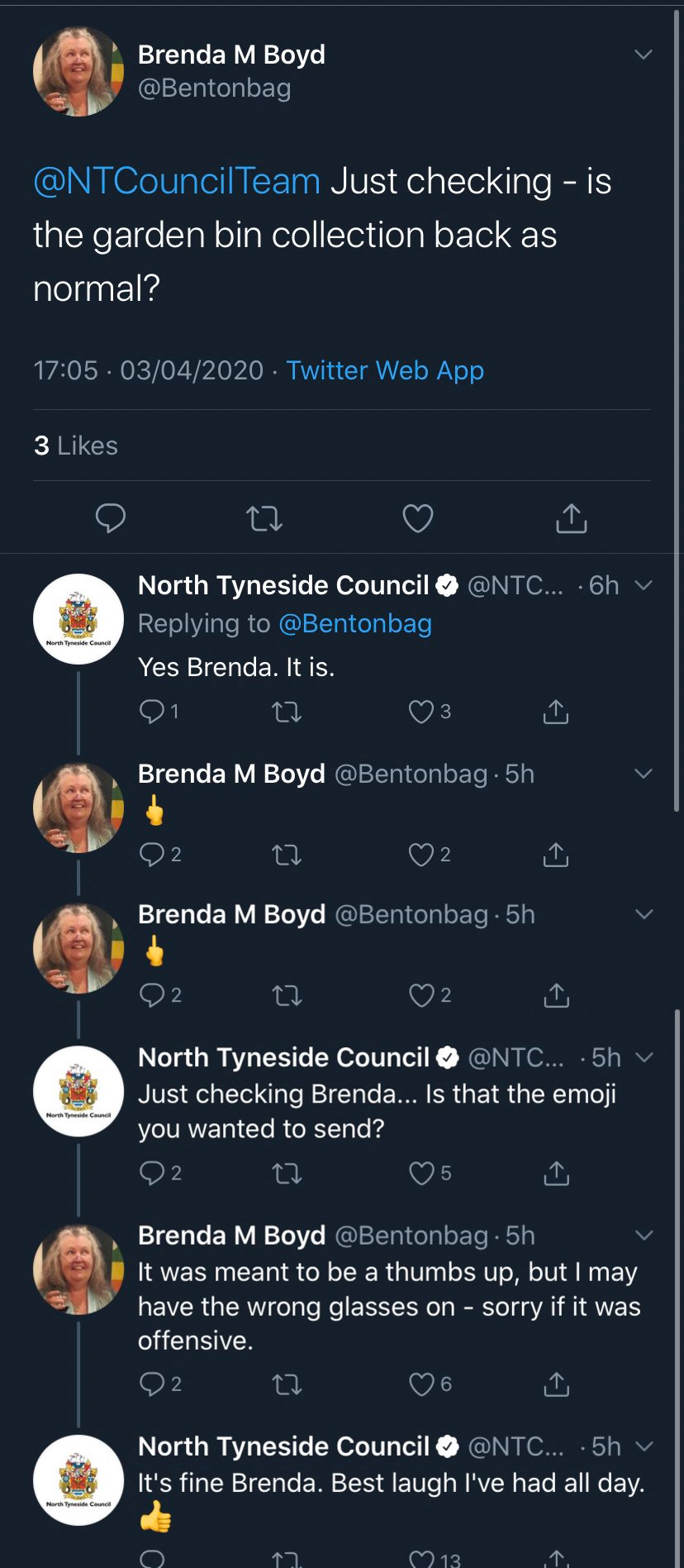The height and width of the screenshot is (1568, 684).
Task: Retweet the "Just checking Brenda" council tweet
Action: 287,1173
